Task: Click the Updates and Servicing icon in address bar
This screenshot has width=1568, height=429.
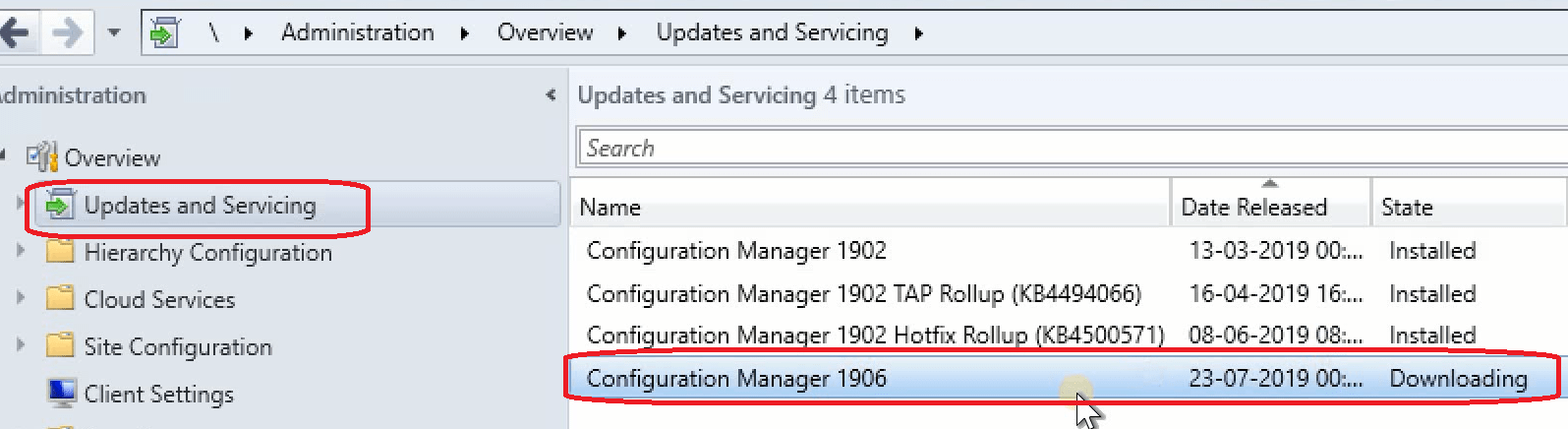Action: pyautogui.click(x=164, y=32)
